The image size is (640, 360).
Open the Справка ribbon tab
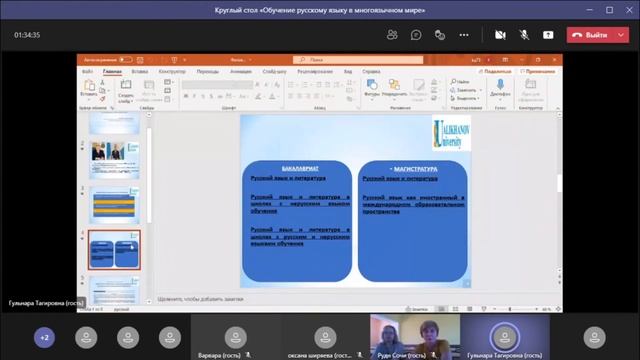(x=371, y=71)
